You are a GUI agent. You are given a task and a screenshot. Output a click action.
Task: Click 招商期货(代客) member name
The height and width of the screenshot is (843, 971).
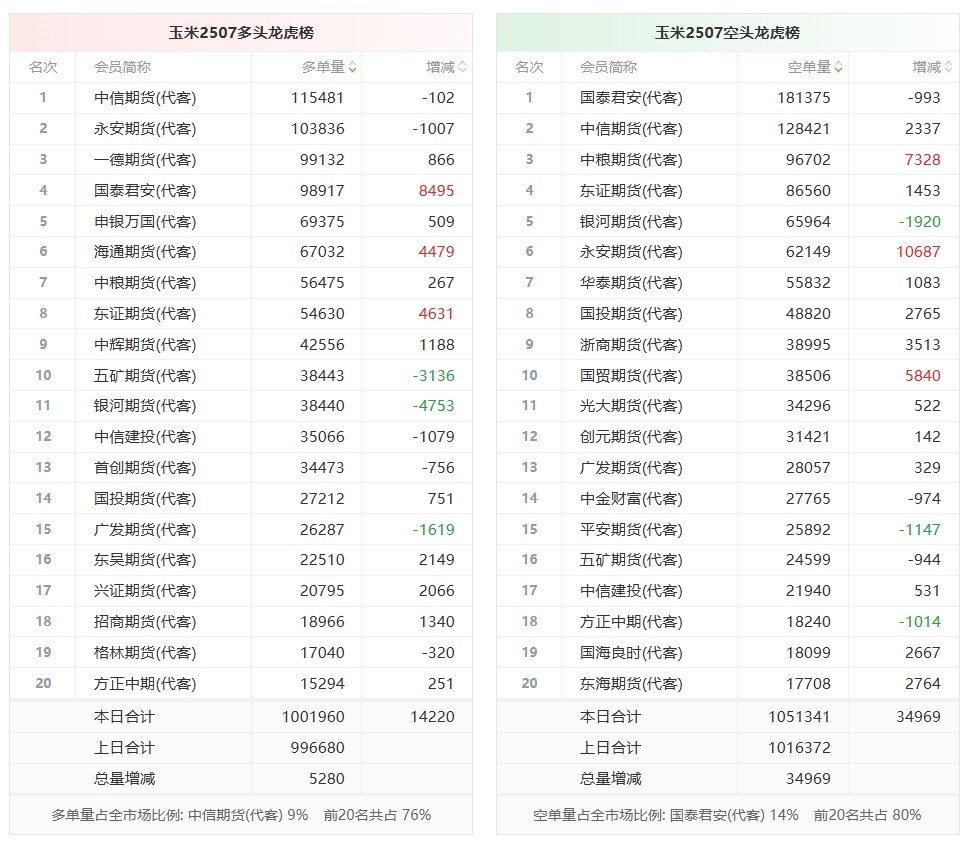point(145,622)
